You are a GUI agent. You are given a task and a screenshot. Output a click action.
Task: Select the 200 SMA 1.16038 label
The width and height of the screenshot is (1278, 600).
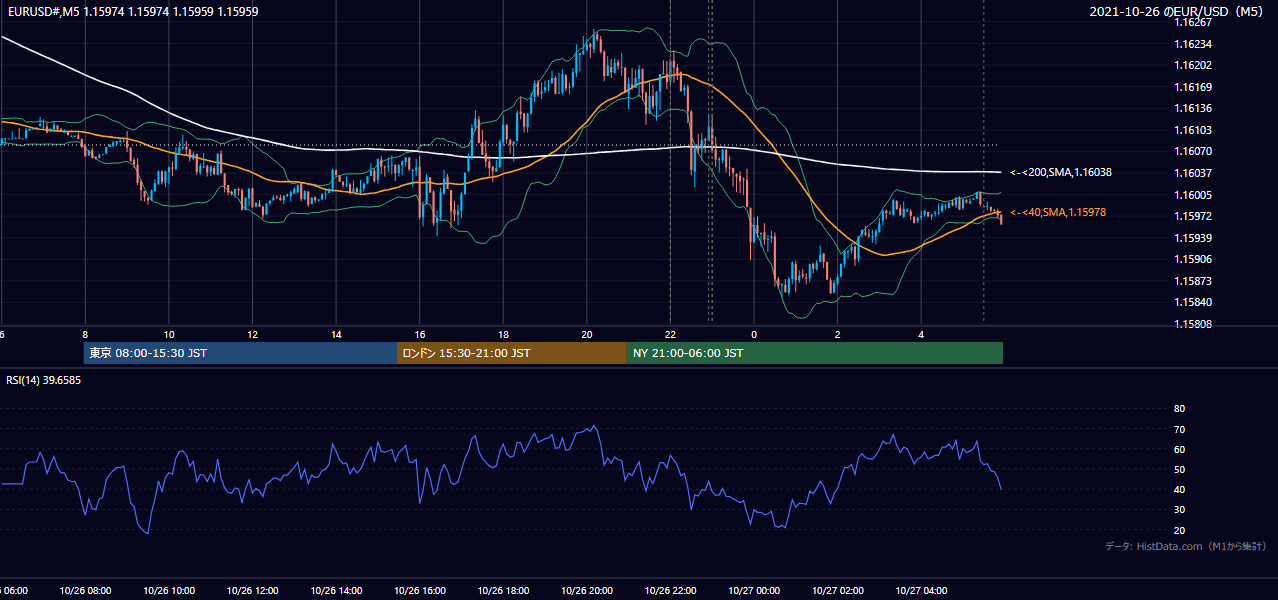click(x=1060, y=173)
